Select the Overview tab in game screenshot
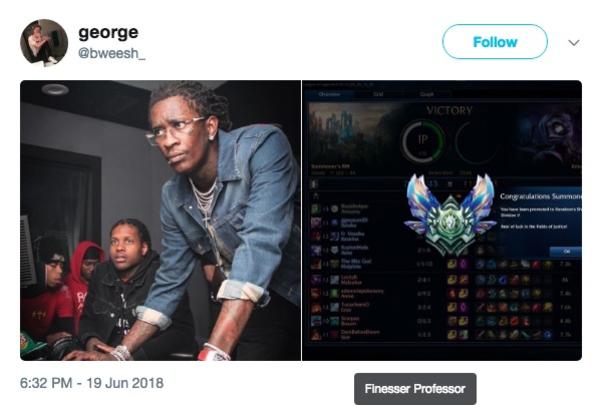 pos(329,94)
